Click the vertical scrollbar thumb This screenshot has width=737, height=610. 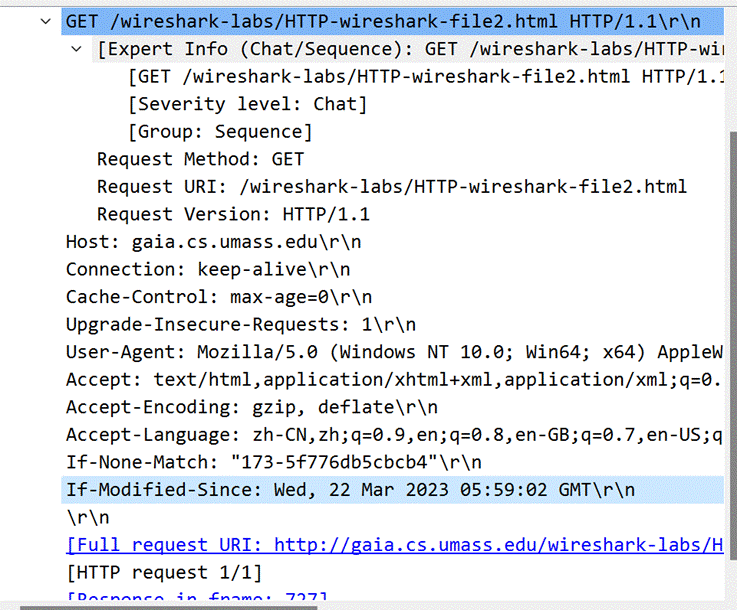(733, 345)
